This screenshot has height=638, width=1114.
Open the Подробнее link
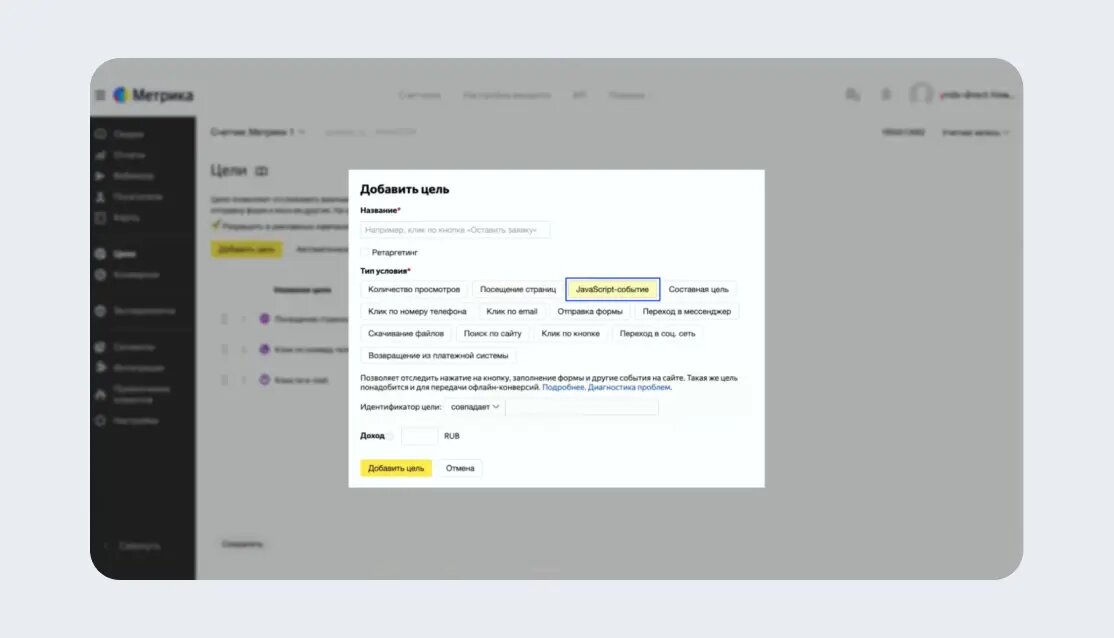[563, 387]
